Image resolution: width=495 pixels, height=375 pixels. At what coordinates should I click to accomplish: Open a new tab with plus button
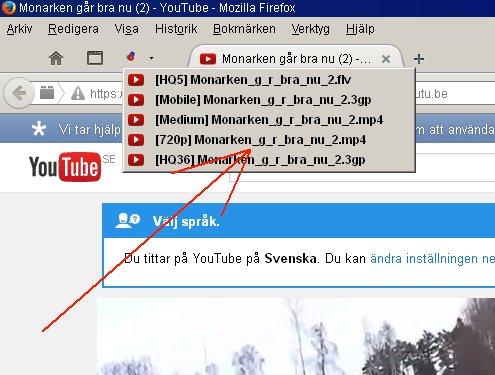419,59
